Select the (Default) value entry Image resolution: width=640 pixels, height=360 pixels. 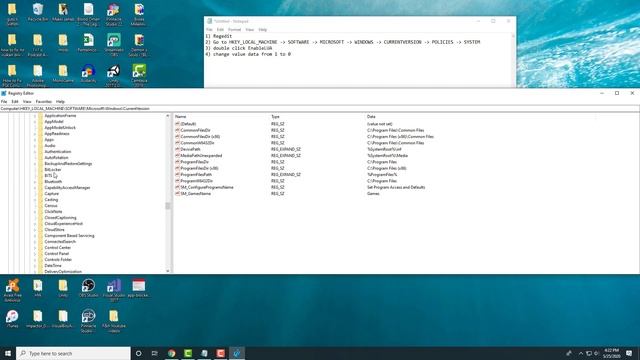pyautogui.click(x=188, y=124)
